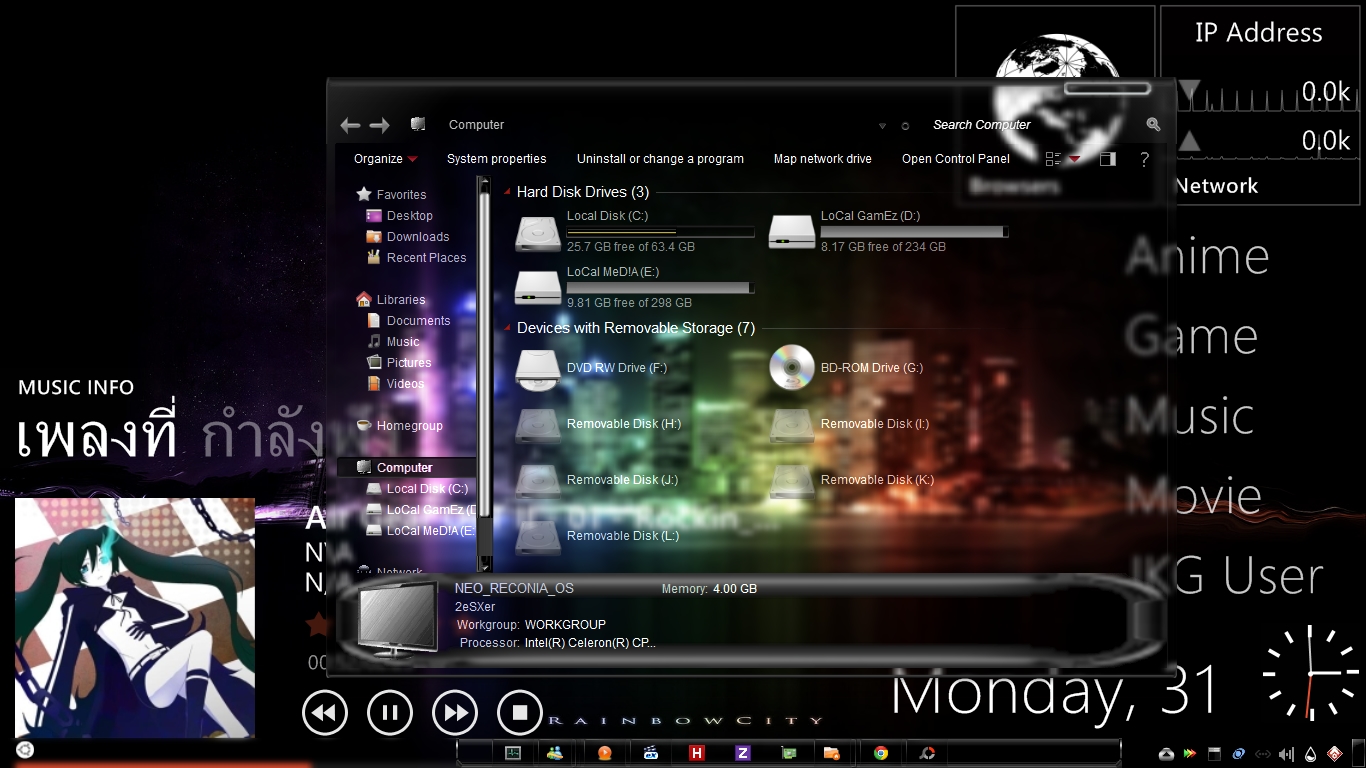Click the LoCal MeD!A (E:) capacity bar

(x=660, y=288)
